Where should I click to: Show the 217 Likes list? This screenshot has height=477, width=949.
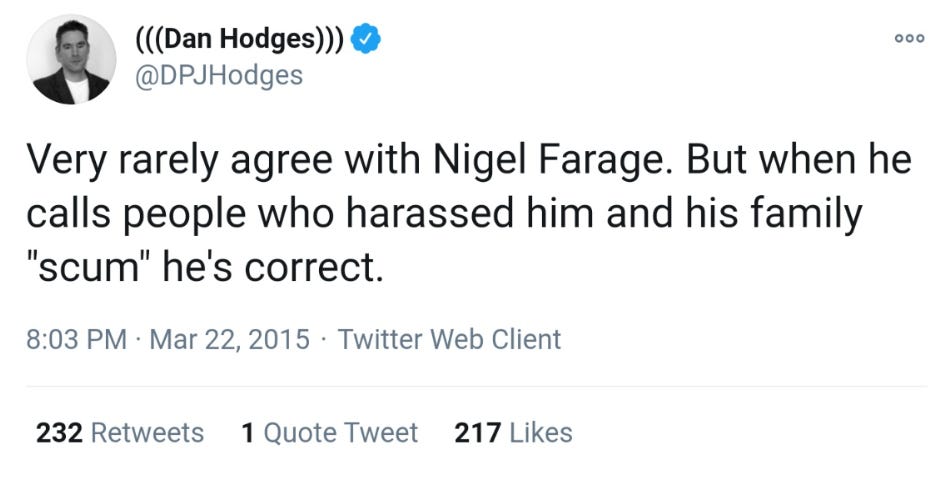click(513, 433)
